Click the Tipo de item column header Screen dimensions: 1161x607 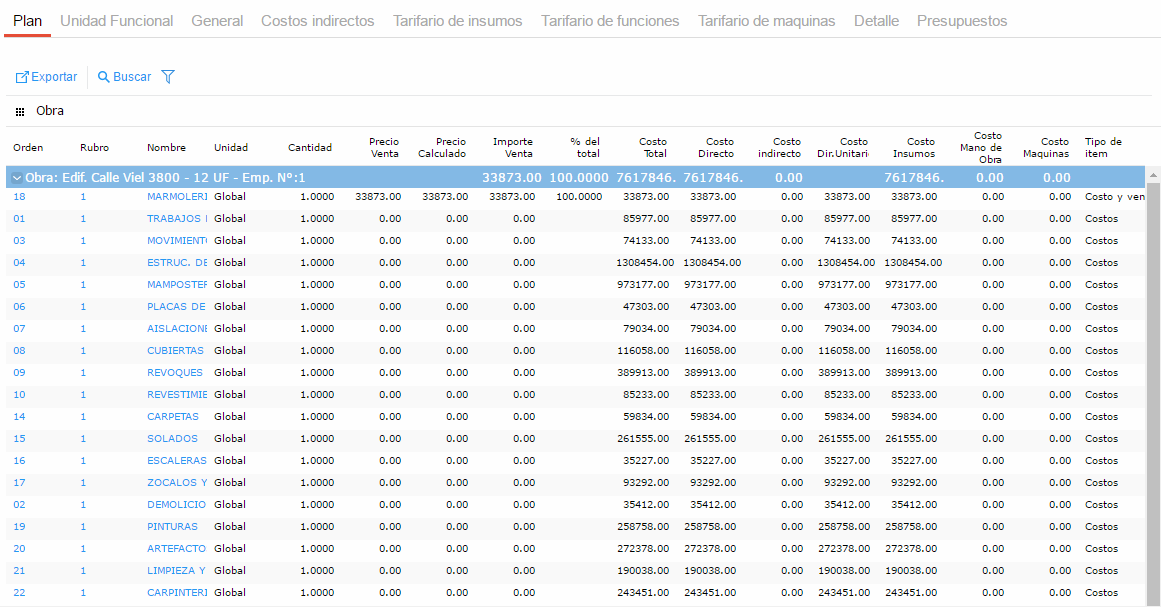[x=1103, y=148]
